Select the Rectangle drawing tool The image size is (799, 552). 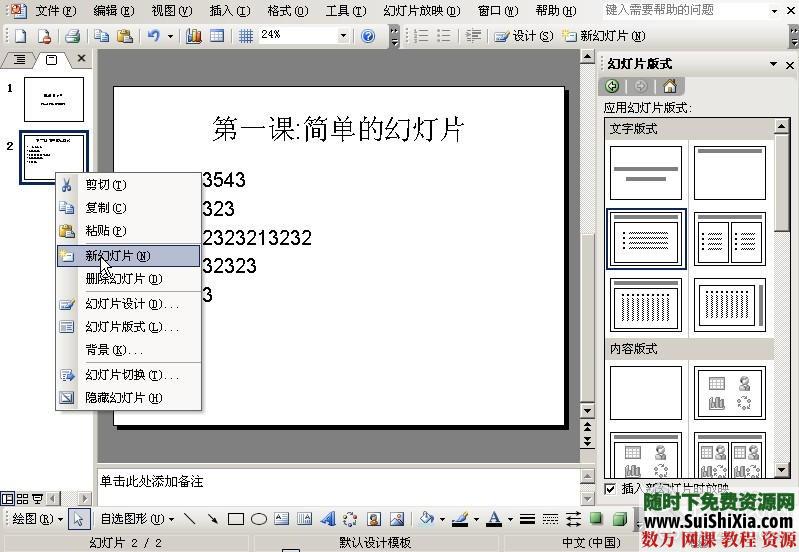tap(235, 519)
